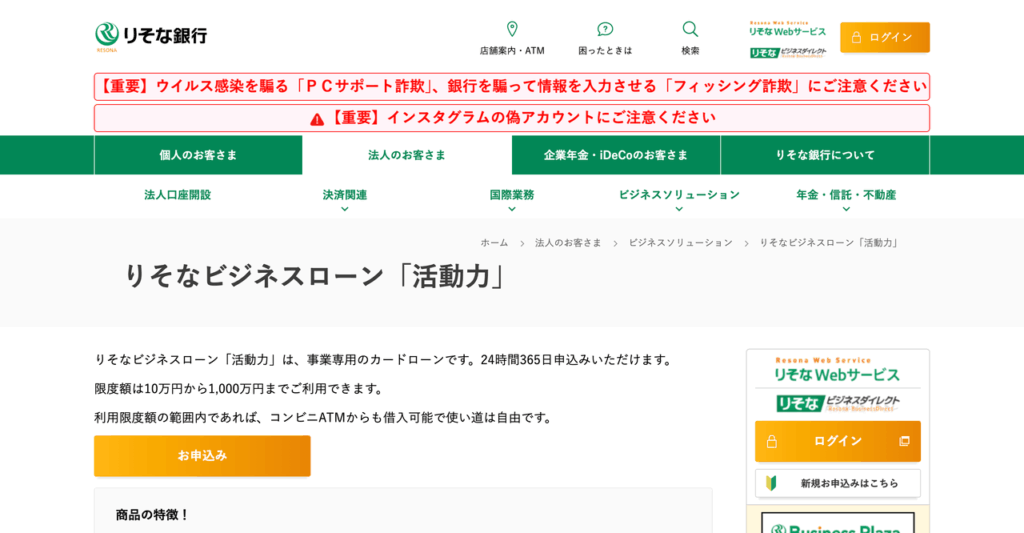Select the 法人のお客さま tab
The height and width of the screenshot is (533, 1024).
tap(407, 155)
